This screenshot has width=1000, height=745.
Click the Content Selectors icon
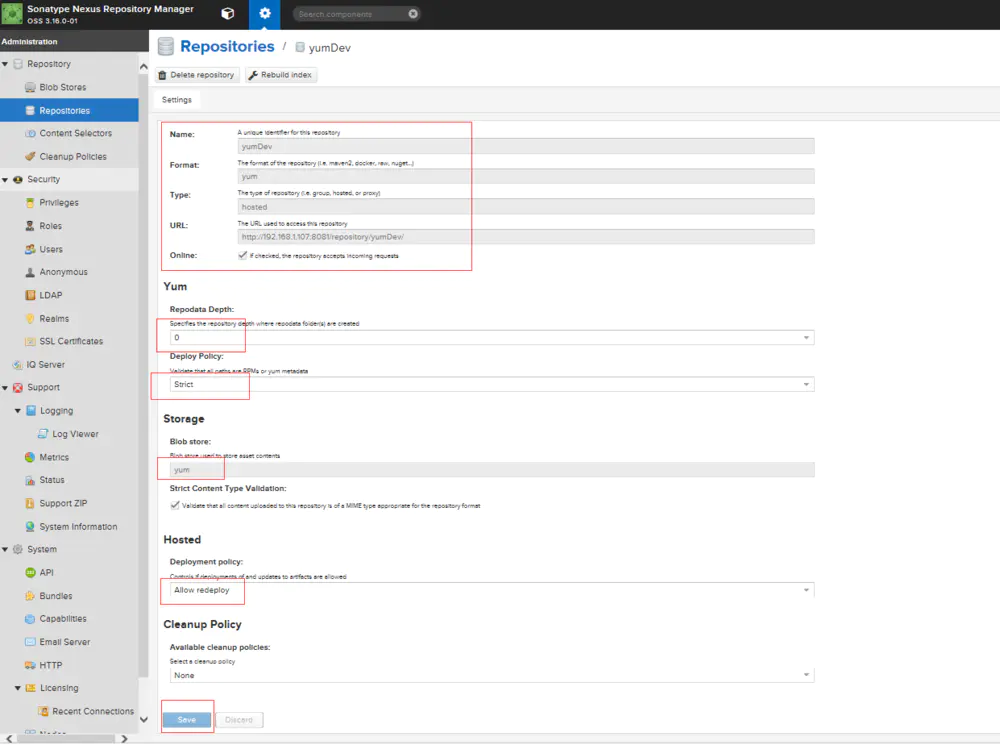coord(30,133)
